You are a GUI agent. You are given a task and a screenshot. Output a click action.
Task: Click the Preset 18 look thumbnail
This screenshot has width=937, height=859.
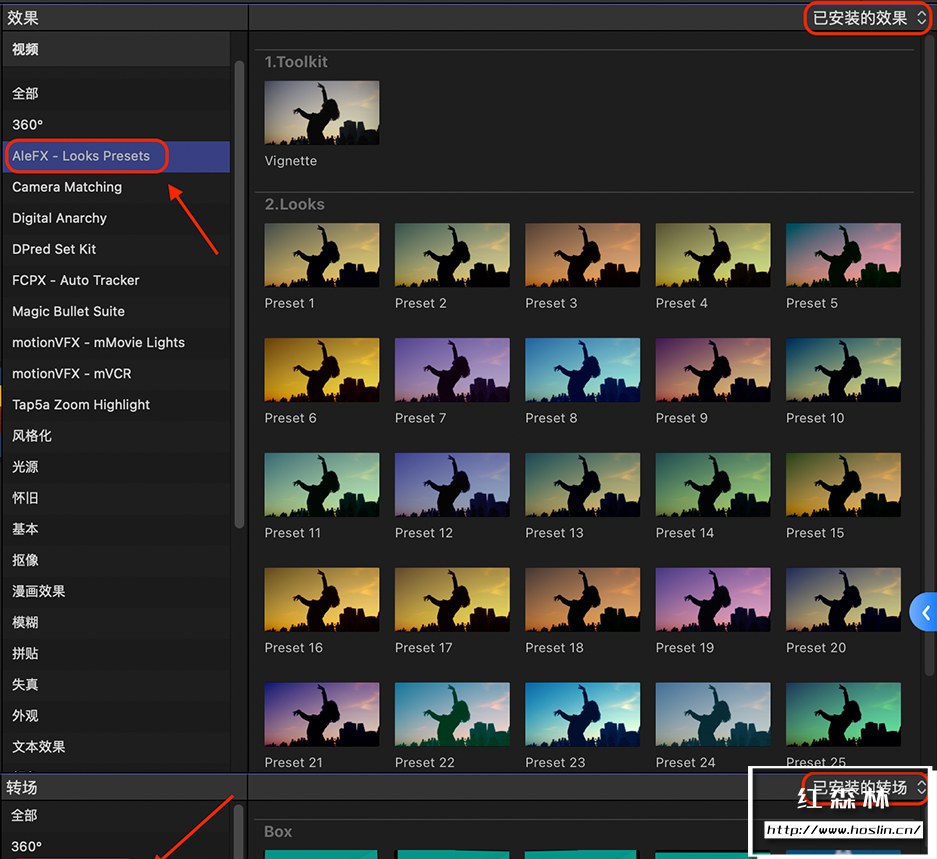(583, 599)
